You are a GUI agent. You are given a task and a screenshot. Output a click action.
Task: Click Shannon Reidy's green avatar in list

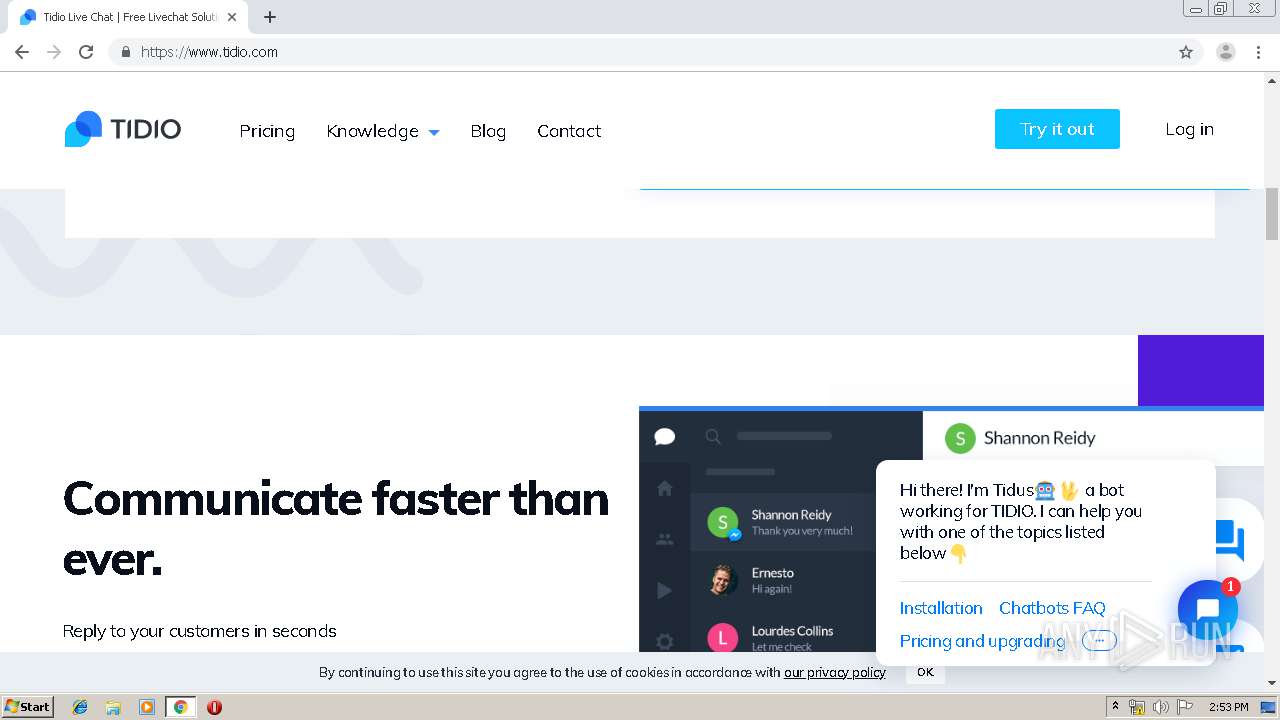click(723, 522)
